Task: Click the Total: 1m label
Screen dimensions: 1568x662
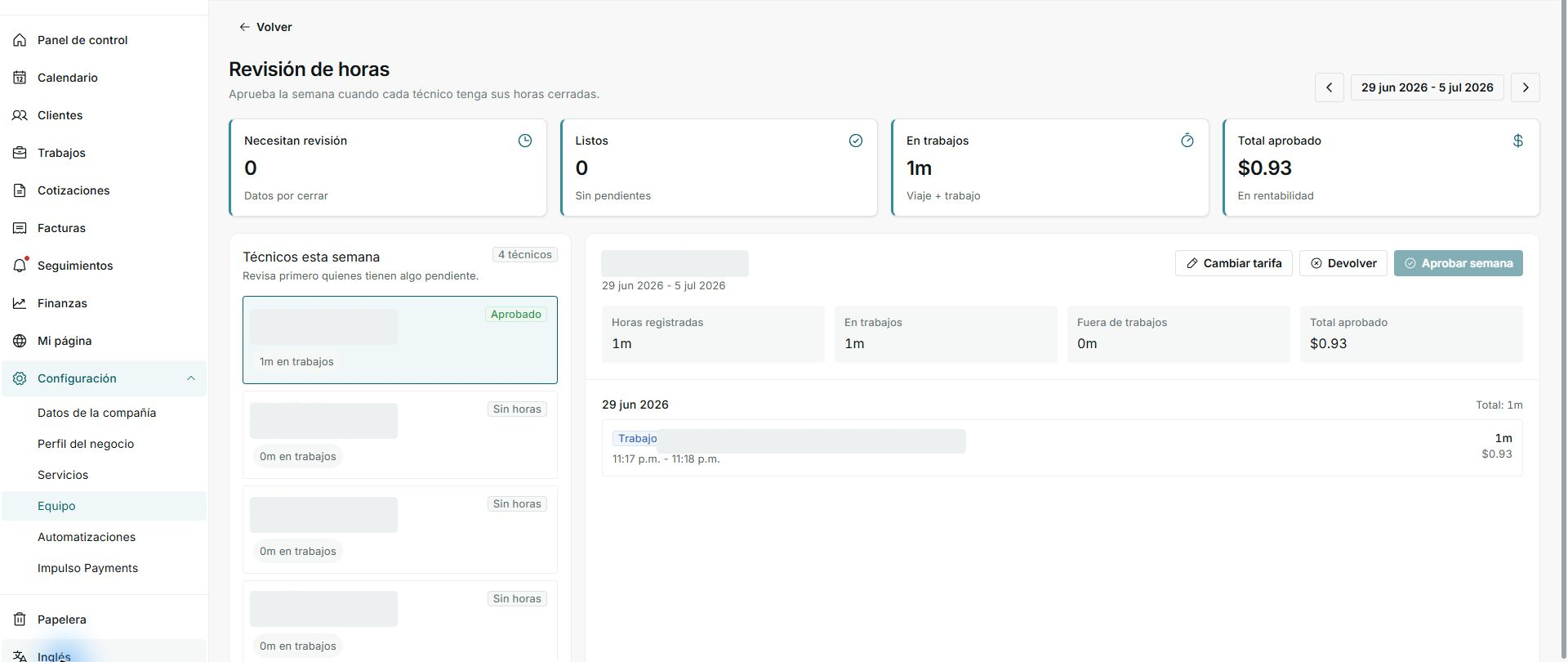Action: point(1499,405)
